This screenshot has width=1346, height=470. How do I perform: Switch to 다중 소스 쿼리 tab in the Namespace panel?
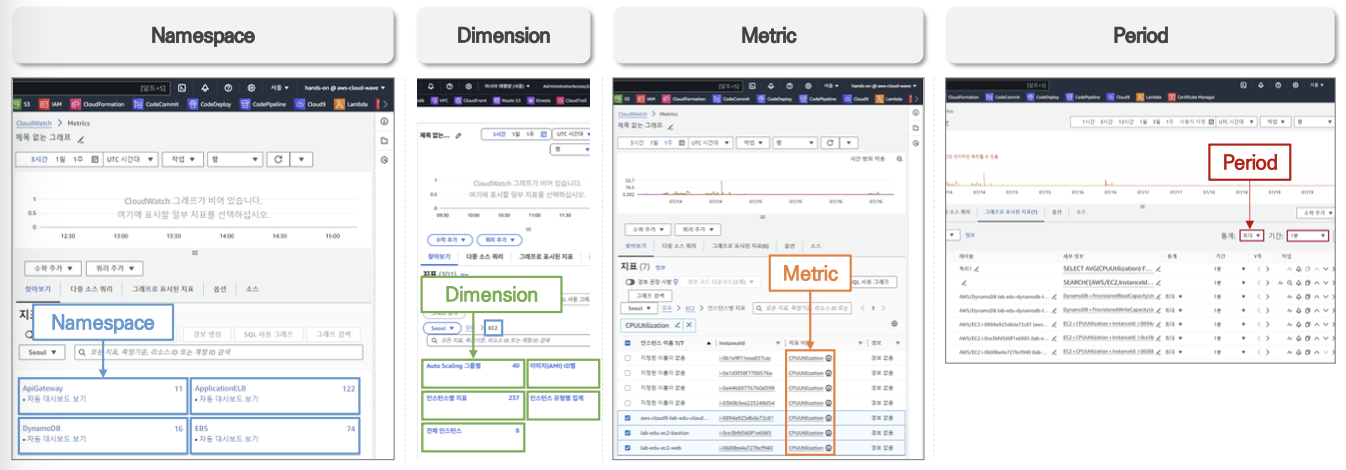pyautogui.click(x=94, y=289)
